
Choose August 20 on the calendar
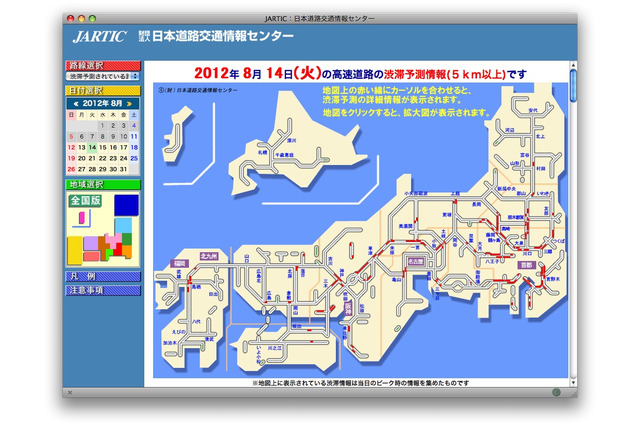pyautogui.click(x=82, y=158)
